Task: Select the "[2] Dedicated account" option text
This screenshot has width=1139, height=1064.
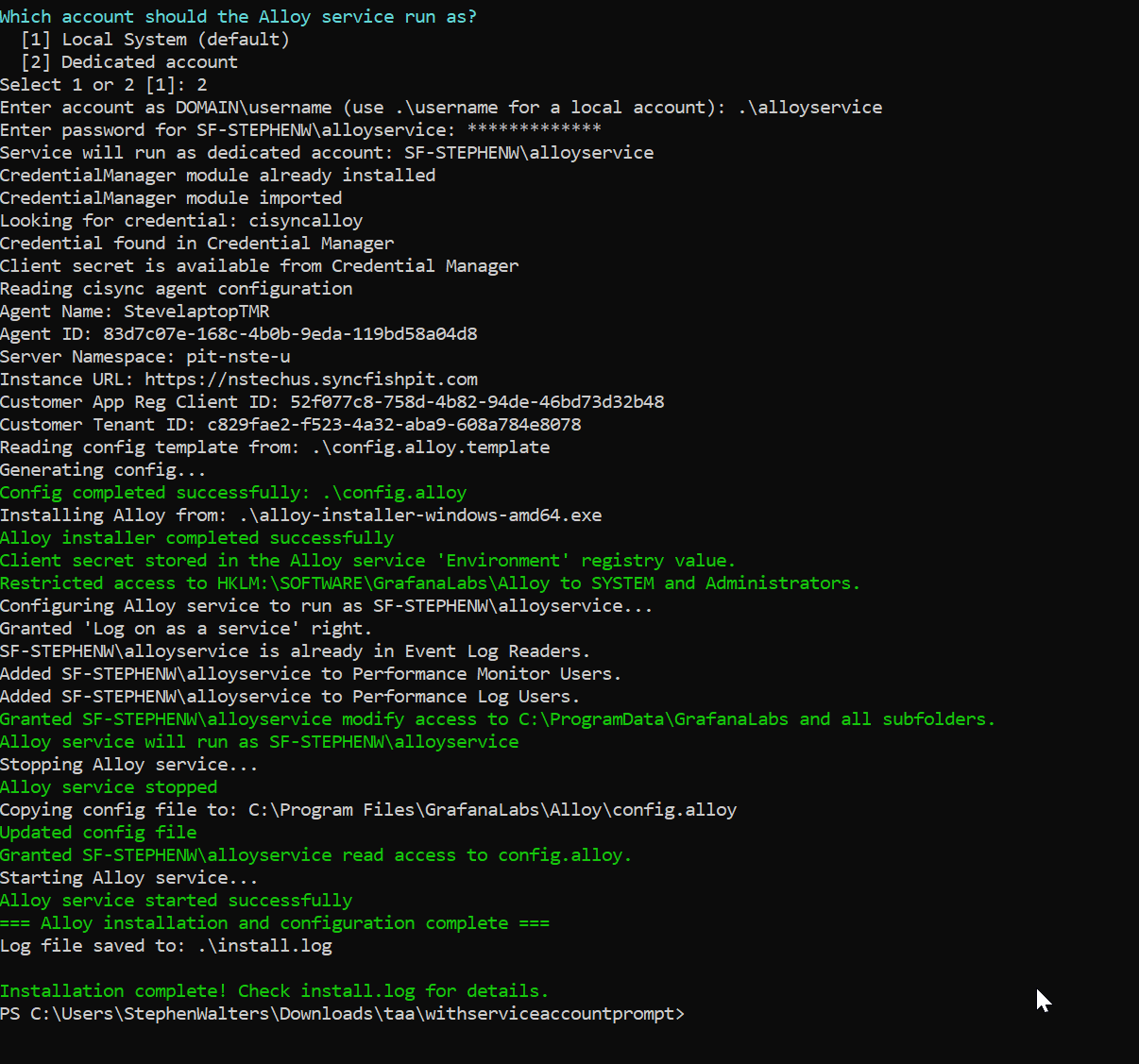Action: click(129, 62)
